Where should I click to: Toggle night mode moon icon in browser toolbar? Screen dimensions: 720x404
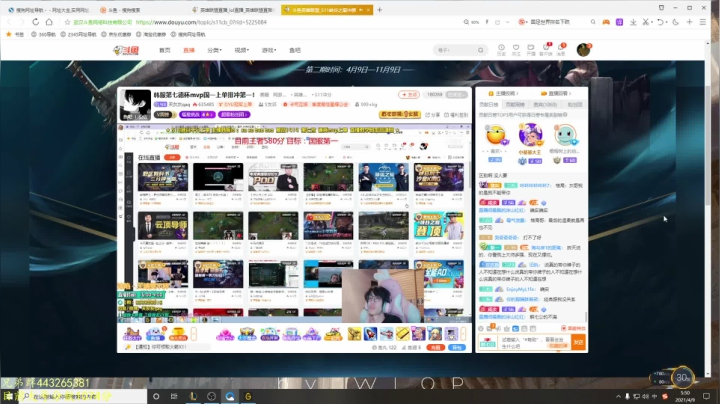[675, 22]
